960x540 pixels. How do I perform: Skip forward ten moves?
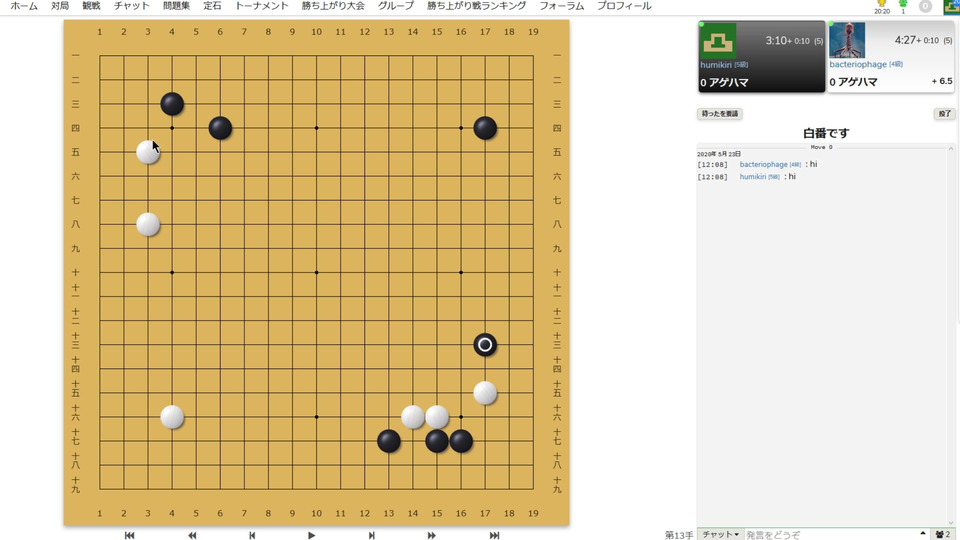tap(432, 535)
